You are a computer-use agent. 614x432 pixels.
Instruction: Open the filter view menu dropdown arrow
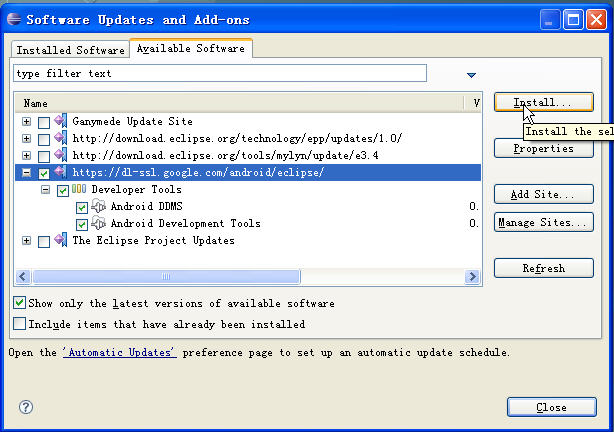(x=471, y=75)
